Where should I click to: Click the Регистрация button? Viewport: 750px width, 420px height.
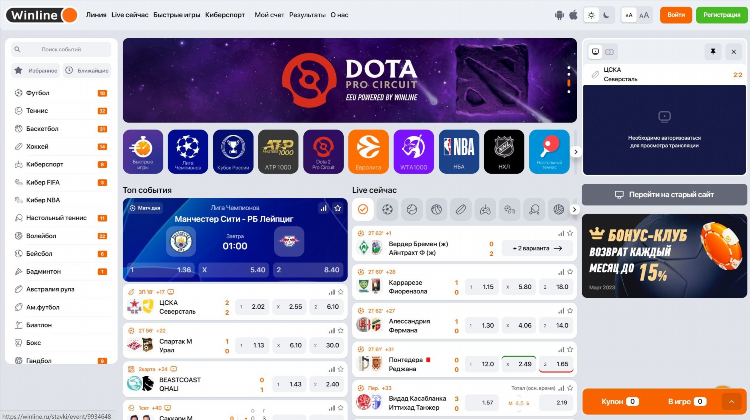click(722, 15)
